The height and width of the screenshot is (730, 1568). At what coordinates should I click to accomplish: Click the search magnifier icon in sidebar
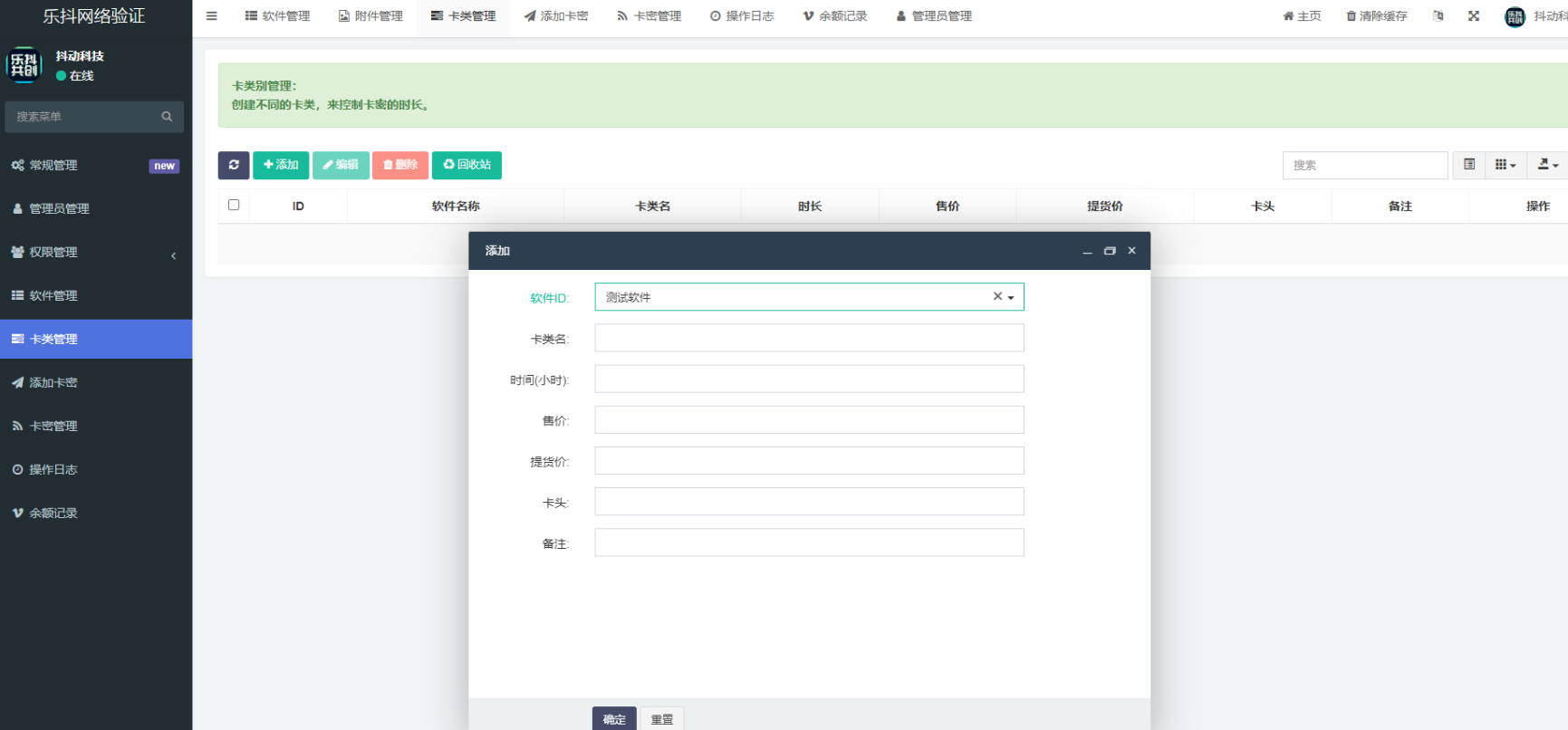(x=167, y=117)
